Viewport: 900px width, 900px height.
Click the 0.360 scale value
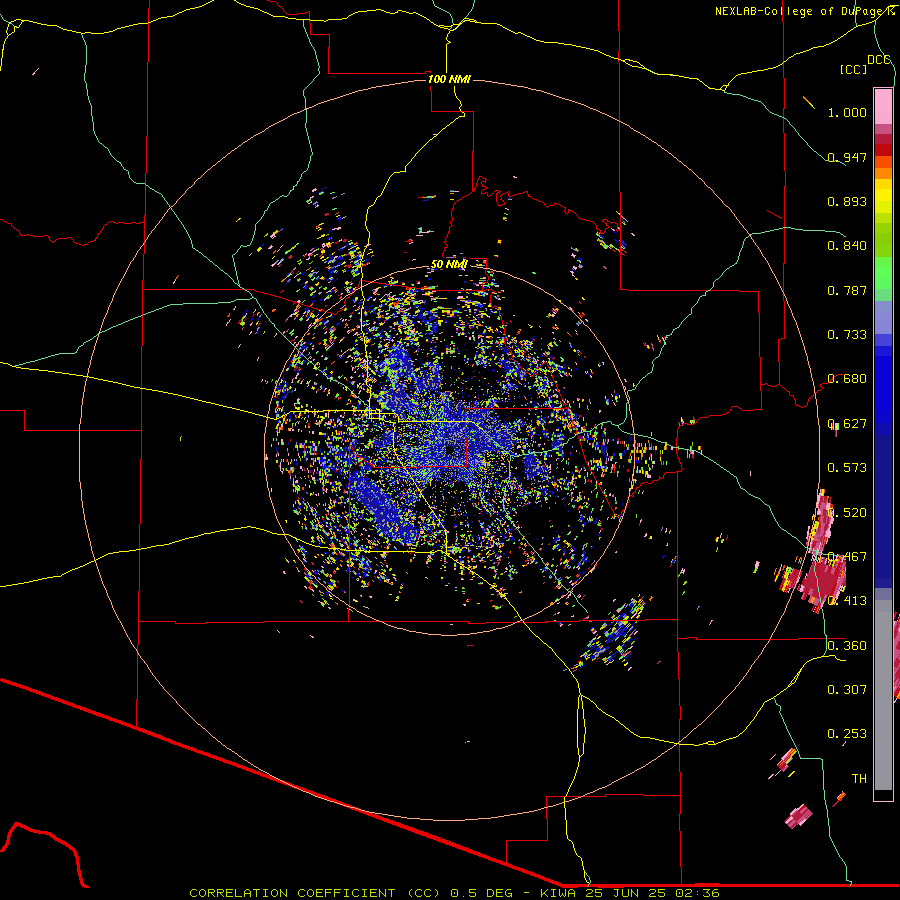(847, 646)
